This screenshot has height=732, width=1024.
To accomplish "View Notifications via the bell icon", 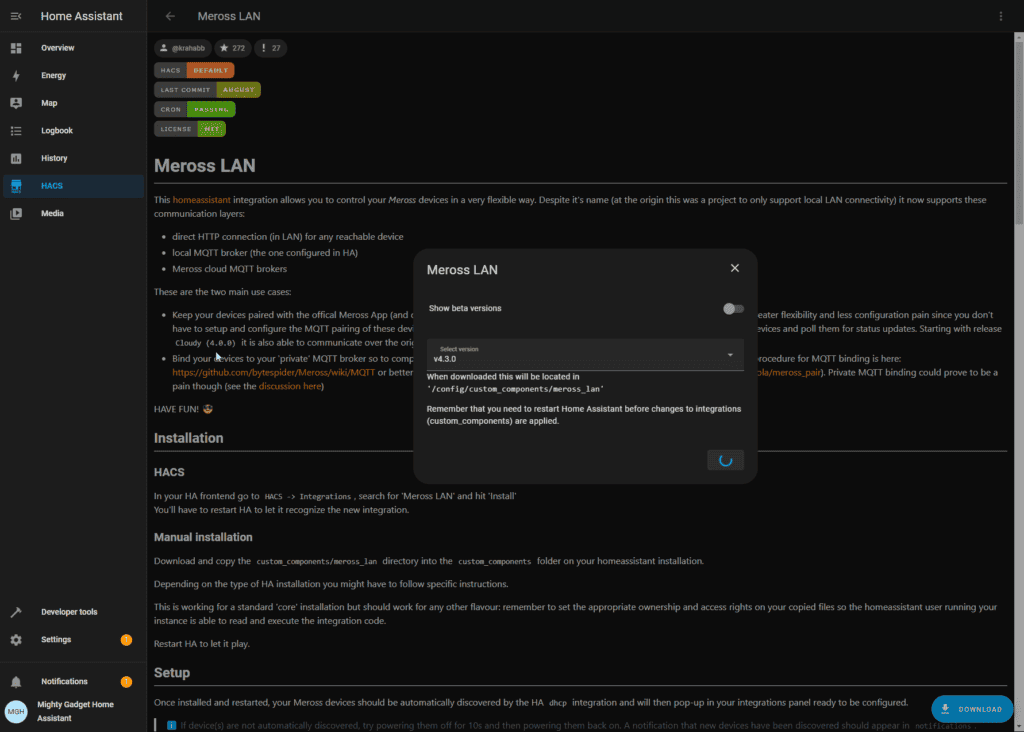I will pos(16,682).
